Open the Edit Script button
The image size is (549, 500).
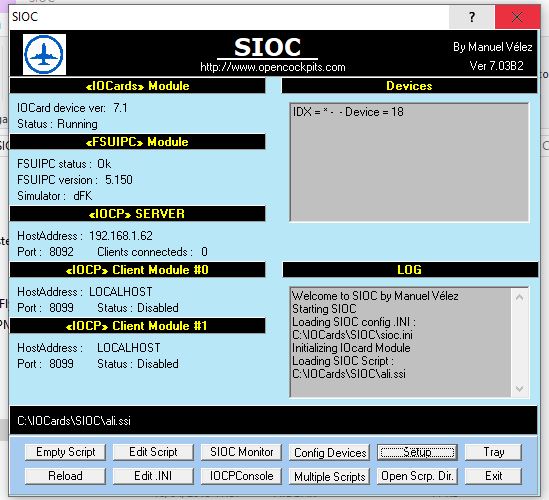click(153, 452)
